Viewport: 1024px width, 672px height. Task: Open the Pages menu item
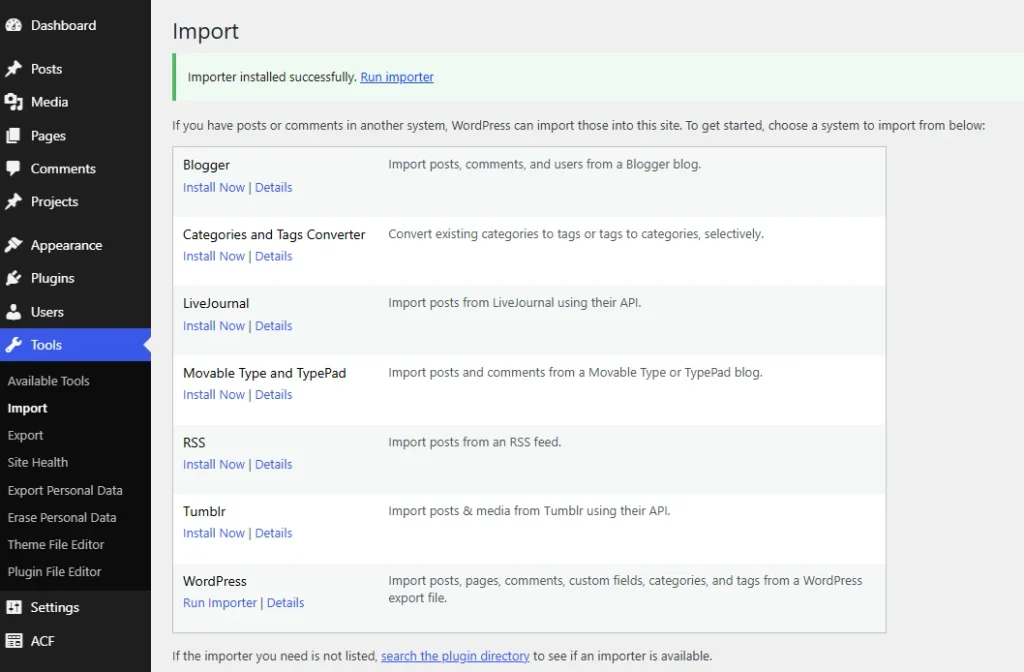(48, 136)
